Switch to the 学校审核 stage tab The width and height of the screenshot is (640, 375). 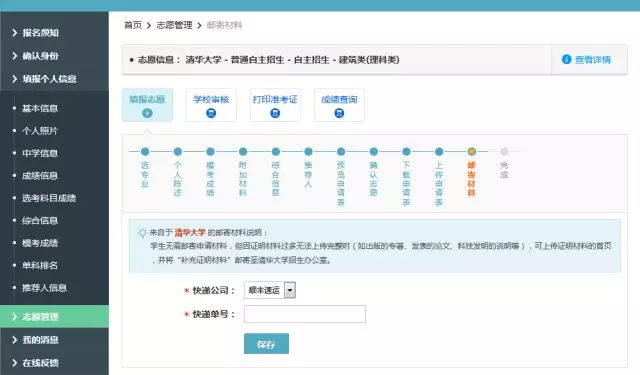point(211,105)
